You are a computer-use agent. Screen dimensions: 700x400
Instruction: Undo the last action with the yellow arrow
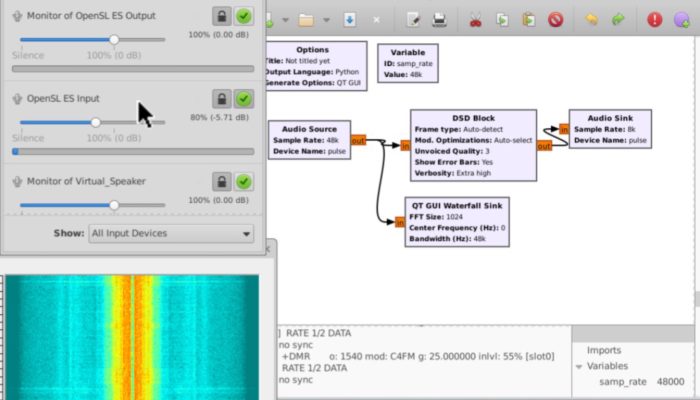[592, 19]
